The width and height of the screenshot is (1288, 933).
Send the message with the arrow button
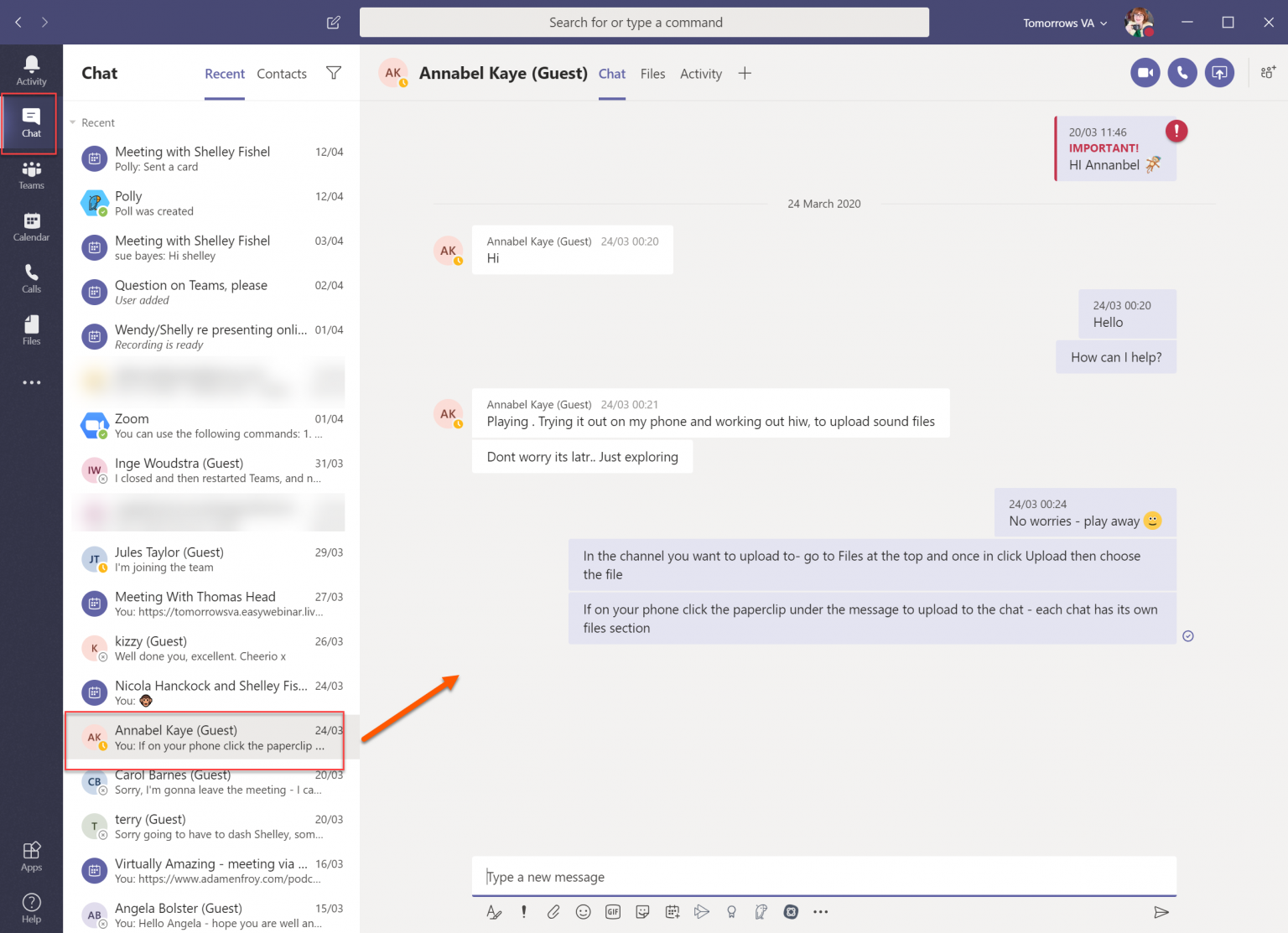(x=1162, y=912)
